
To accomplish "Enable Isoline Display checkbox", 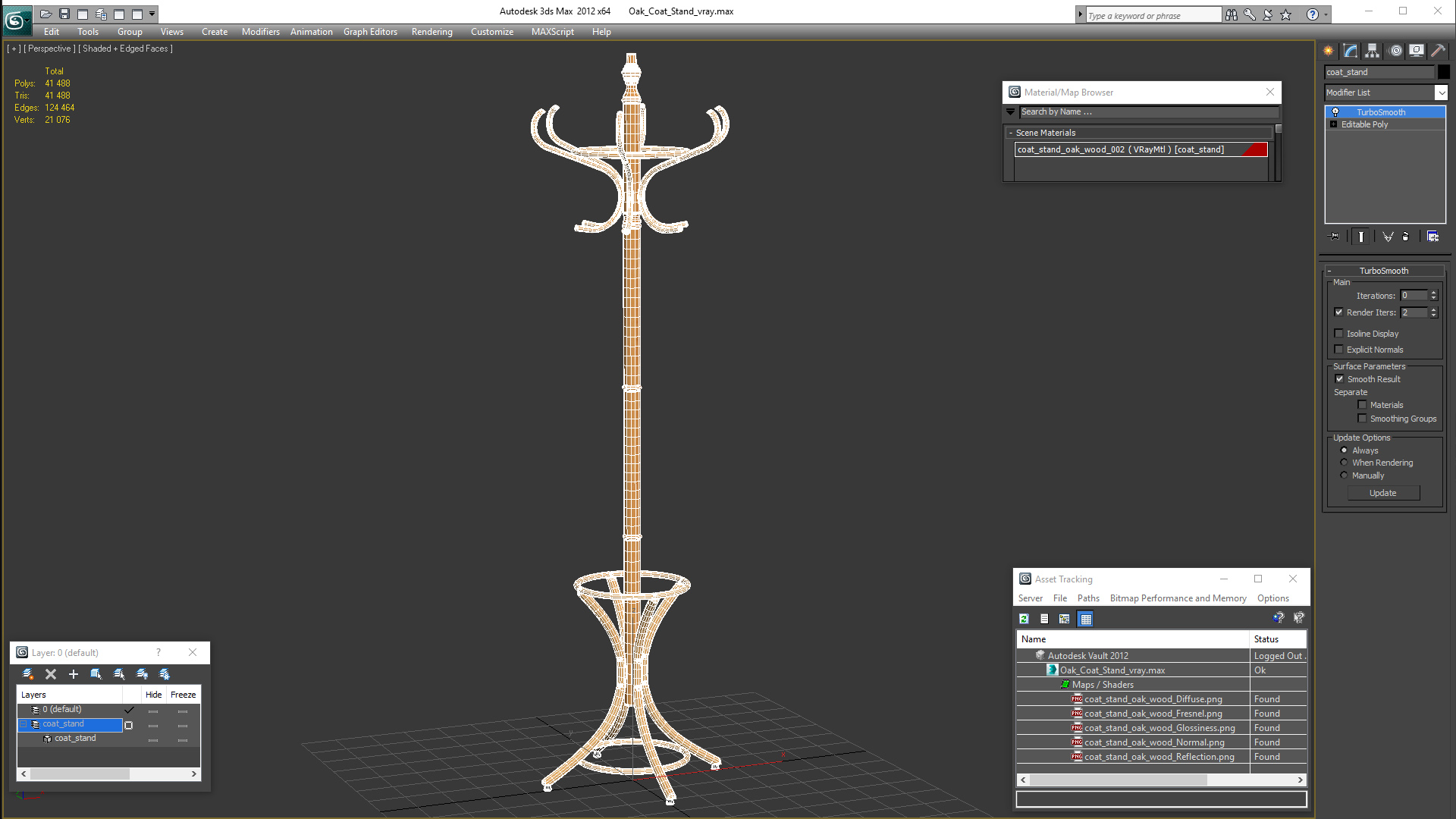I will click(1339, 334).
